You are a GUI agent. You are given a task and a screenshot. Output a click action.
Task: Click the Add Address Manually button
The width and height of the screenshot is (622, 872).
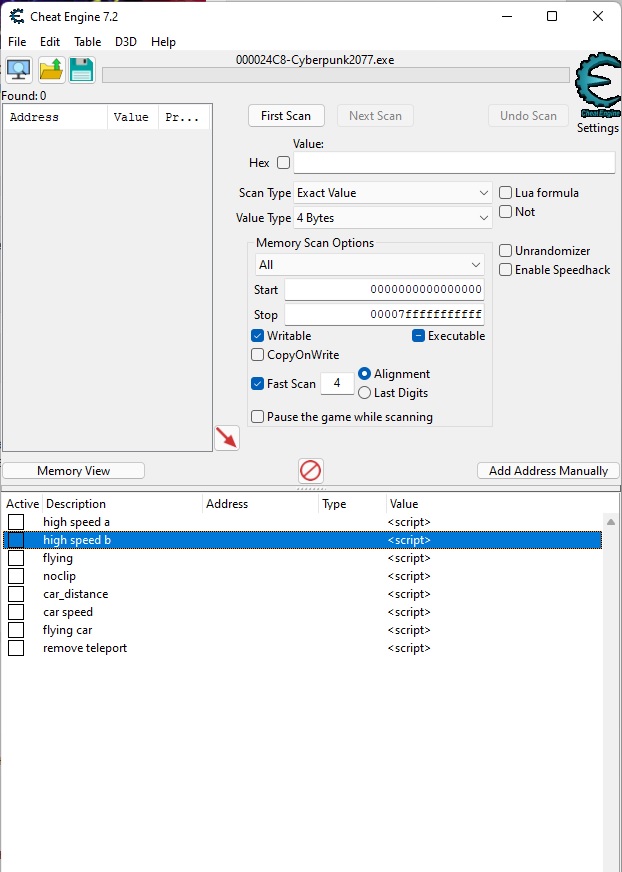(x=548, y=471)
